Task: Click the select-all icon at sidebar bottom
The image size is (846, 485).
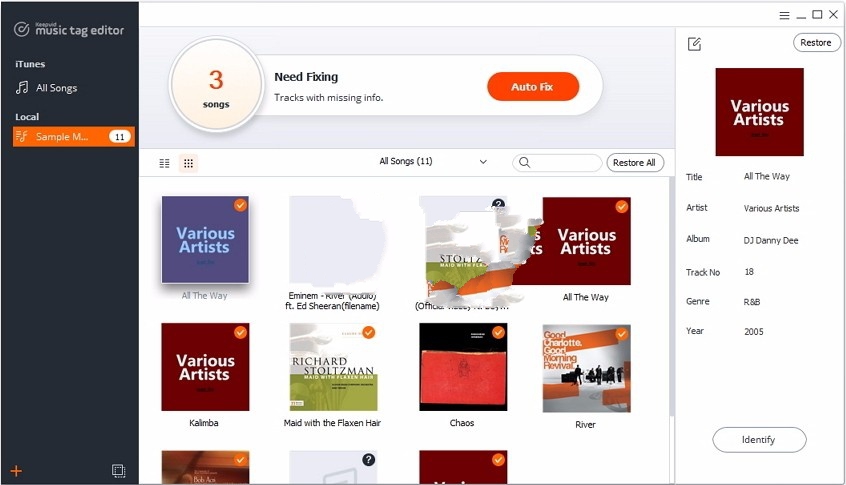Action: click(x=119, y=470)
